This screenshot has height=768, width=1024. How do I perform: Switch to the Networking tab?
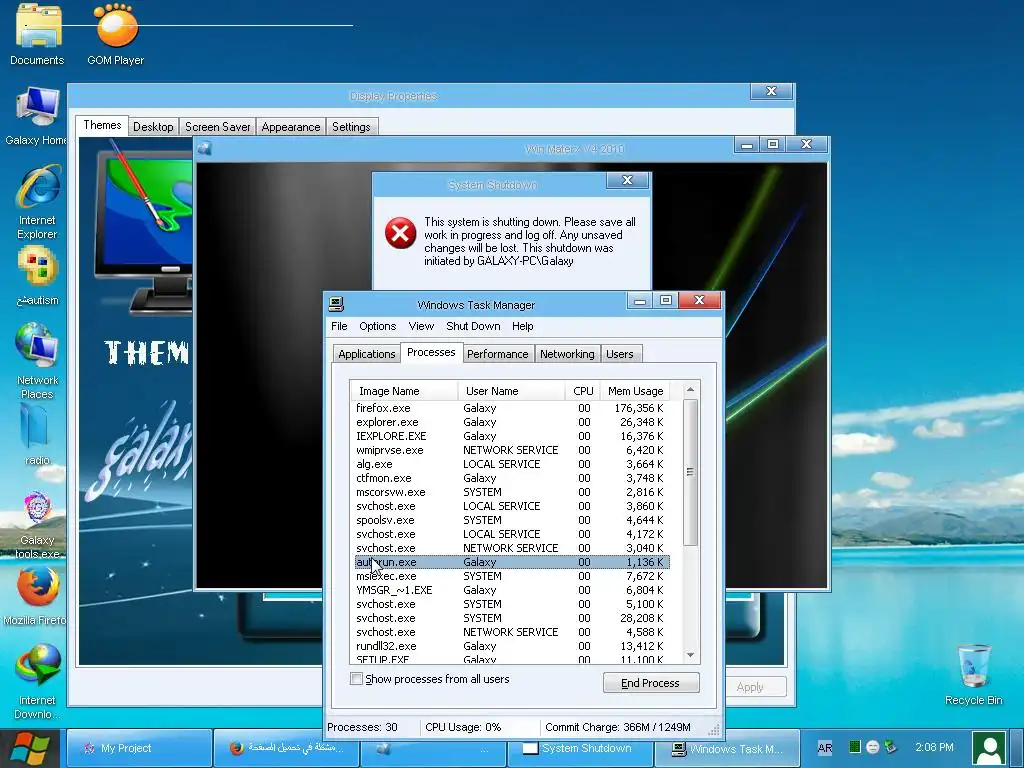(567, 354)
